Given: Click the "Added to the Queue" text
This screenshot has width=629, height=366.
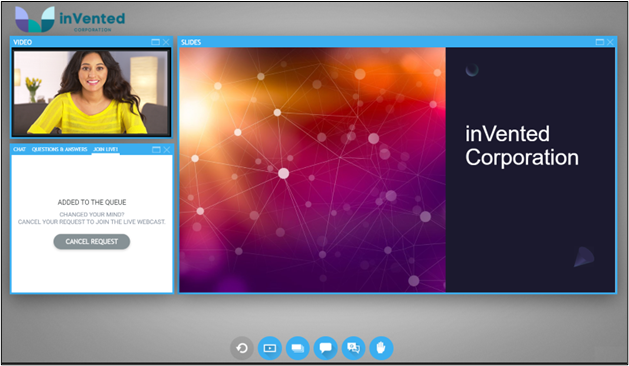Looking at the screenshot, I should click(92, 202).
